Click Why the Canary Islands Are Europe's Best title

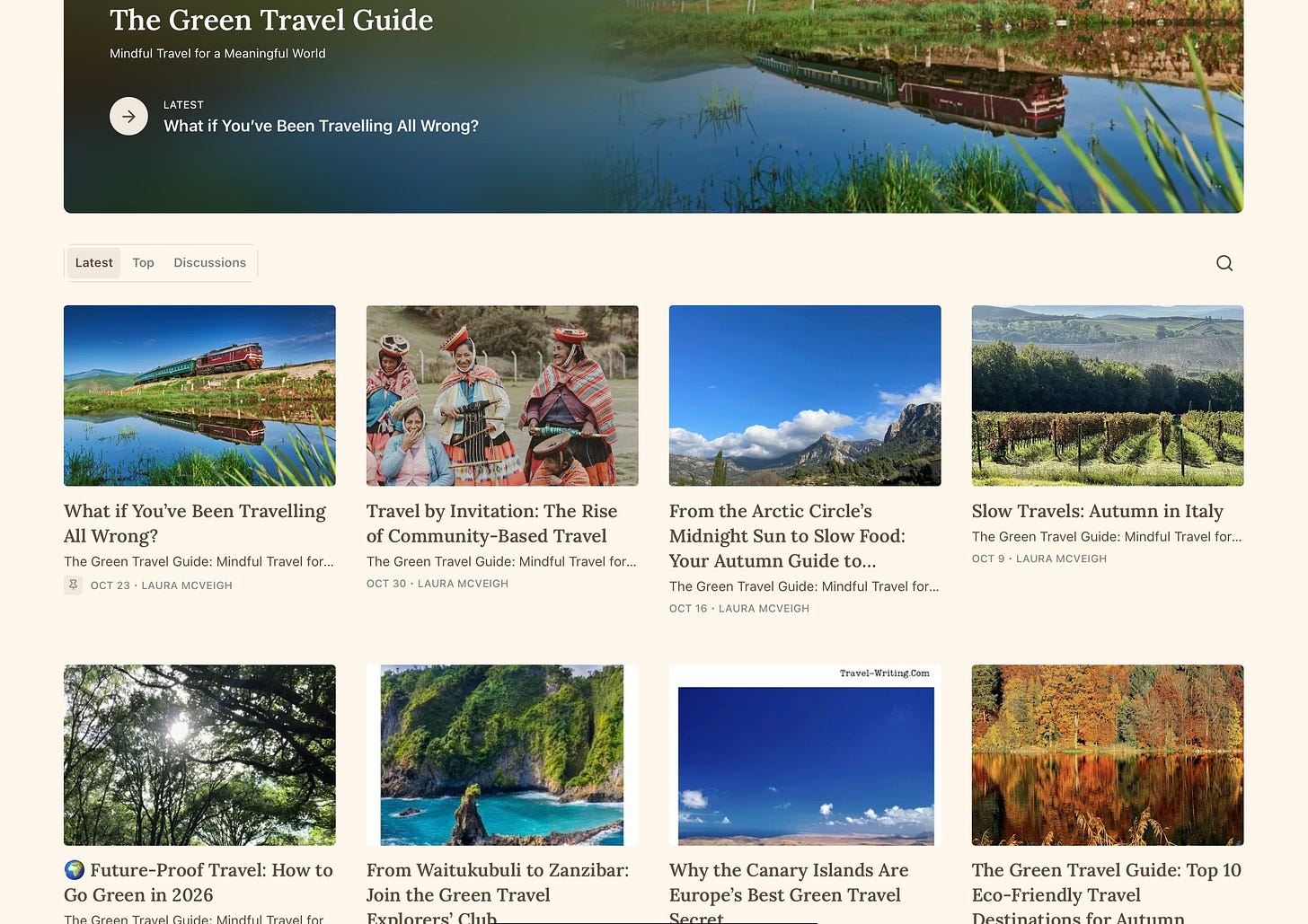coord(789,893)
